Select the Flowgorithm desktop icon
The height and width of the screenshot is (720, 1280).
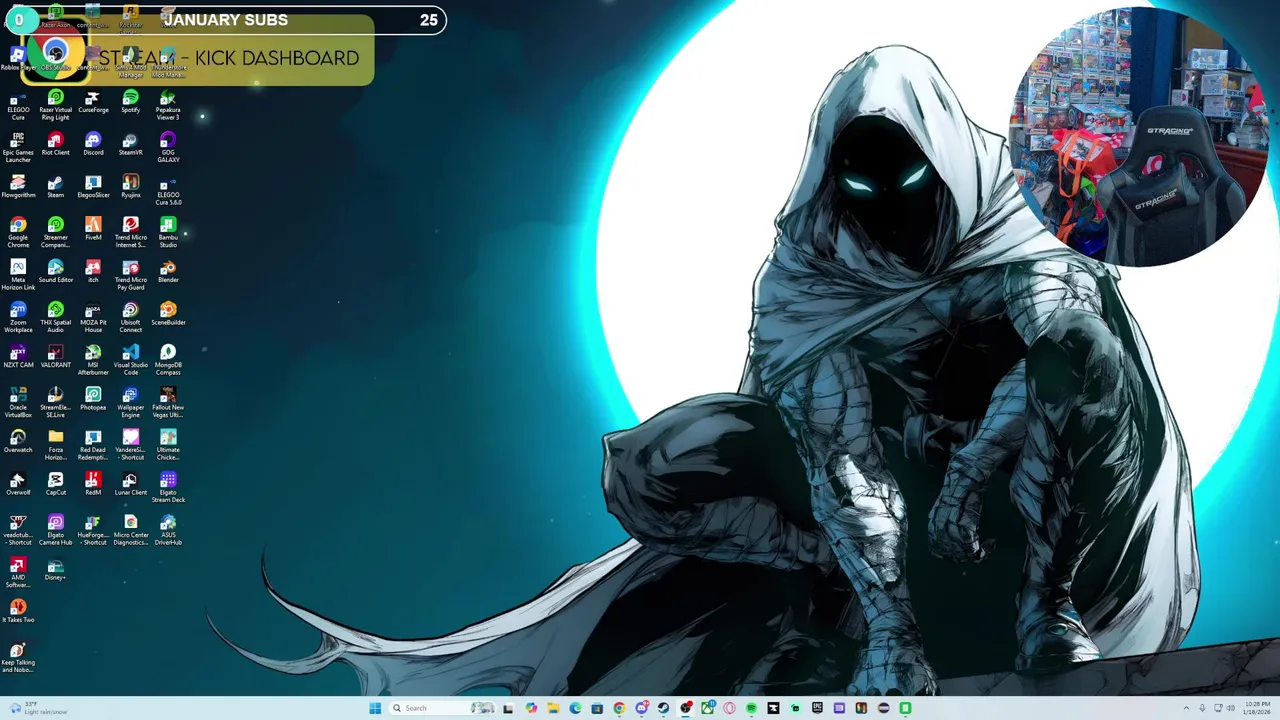18,187
